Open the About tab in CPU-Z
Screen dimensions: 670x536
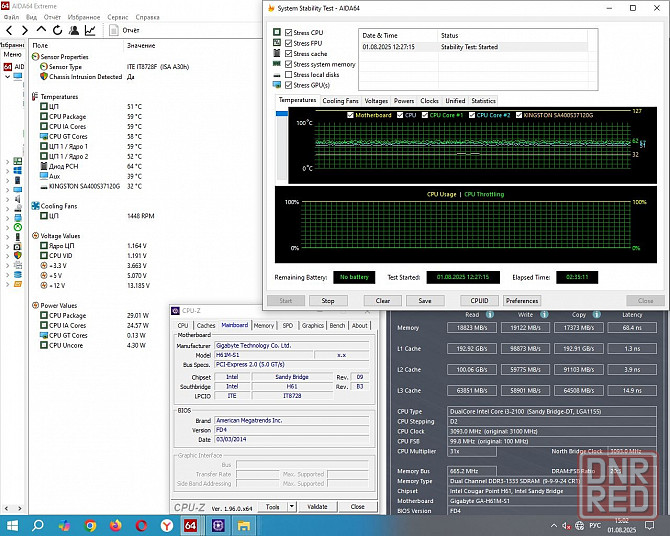(x=359, y=326)
